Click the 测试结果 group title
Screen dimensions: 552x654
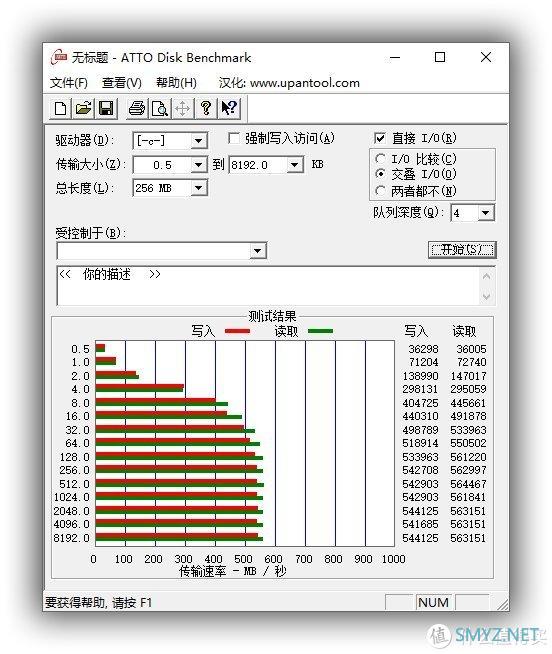coord(272,316)
